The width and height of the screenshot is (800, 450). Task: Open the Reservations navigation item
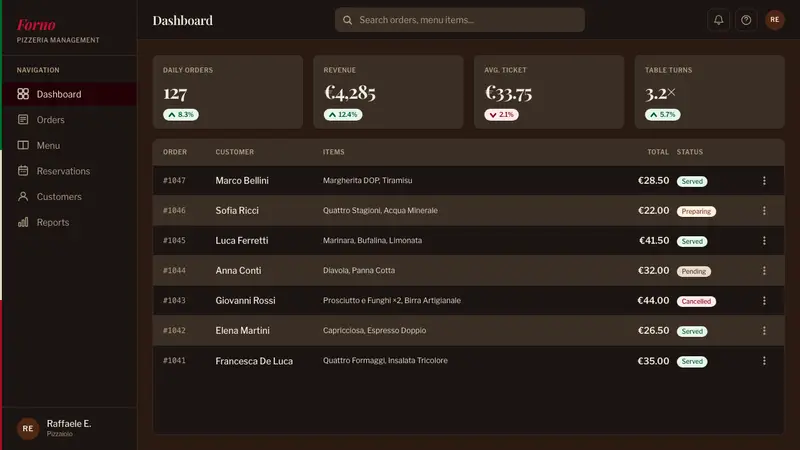click(x=70, y=170)
